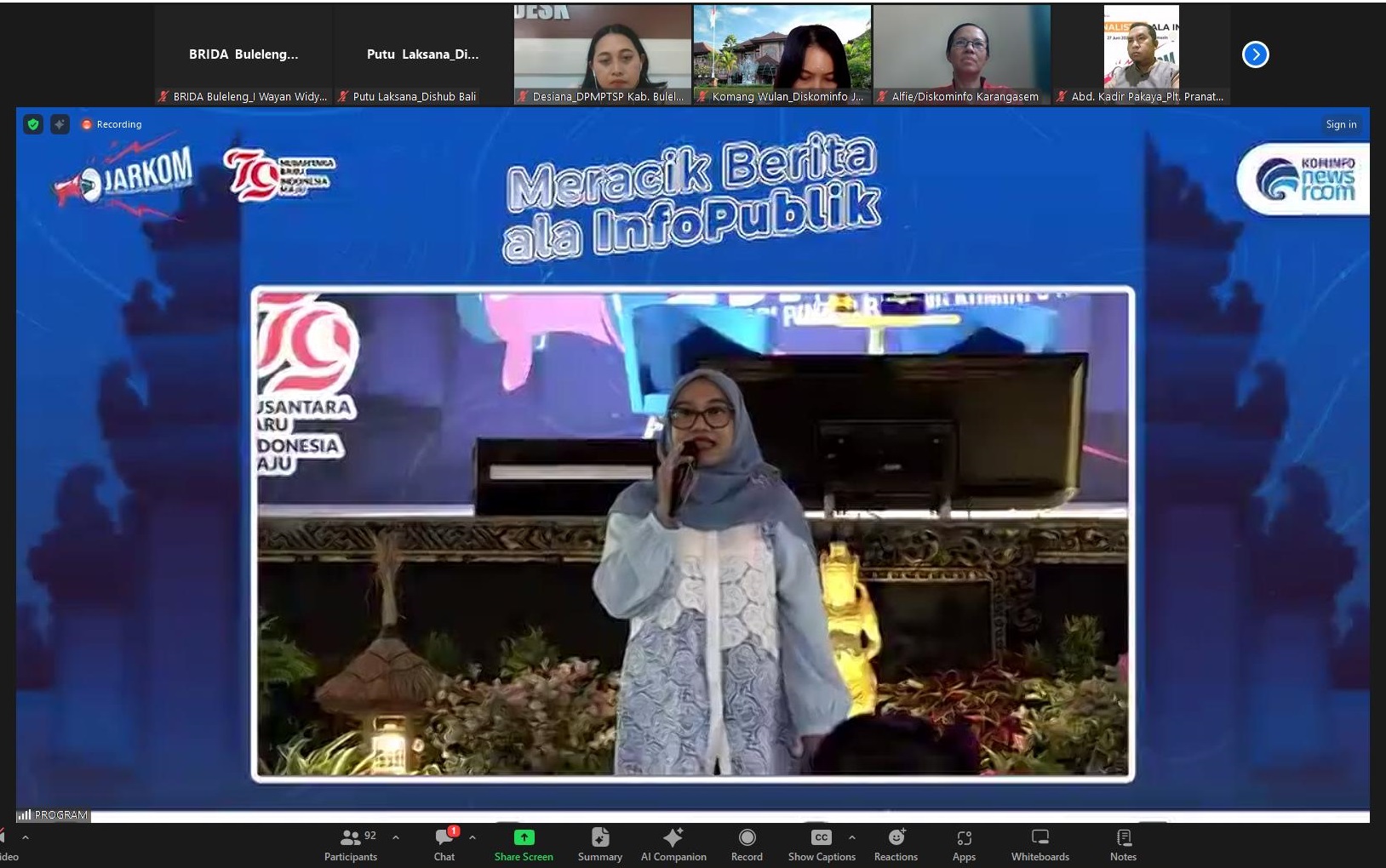Select the BRIDA Buleleng participant tile

[x=243, y=54]
